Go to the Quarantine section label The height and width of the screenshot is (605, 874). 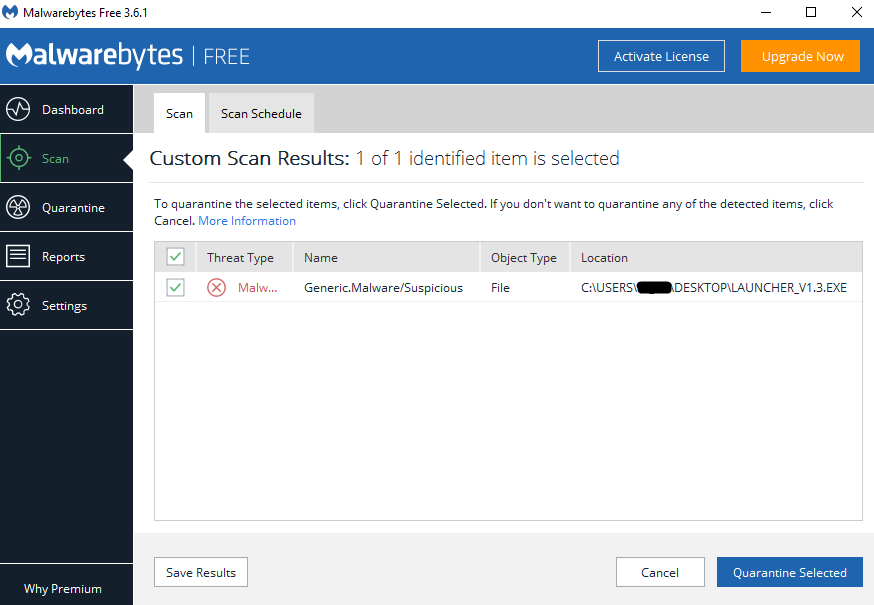click(x=74, y=207)
